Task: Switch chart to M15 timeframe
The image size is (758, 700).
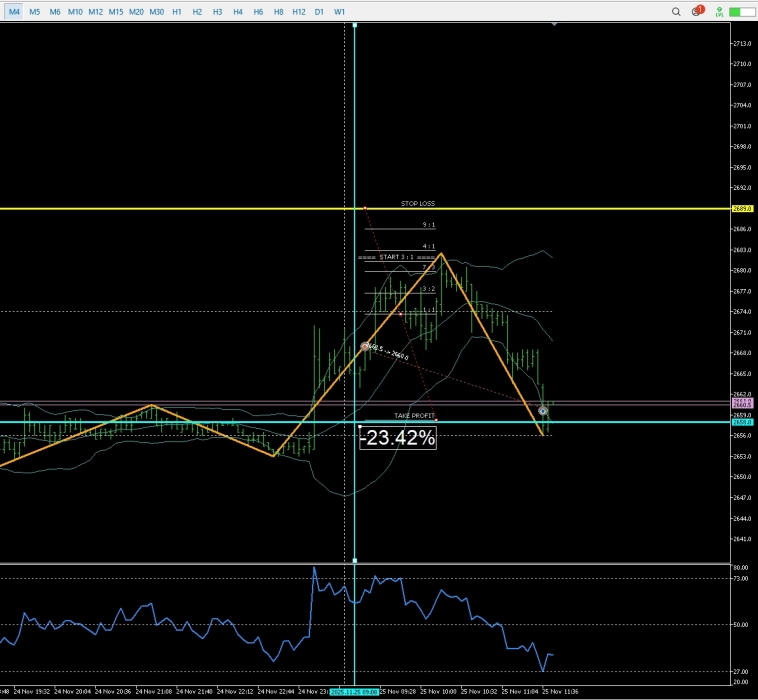Action: 116,11
